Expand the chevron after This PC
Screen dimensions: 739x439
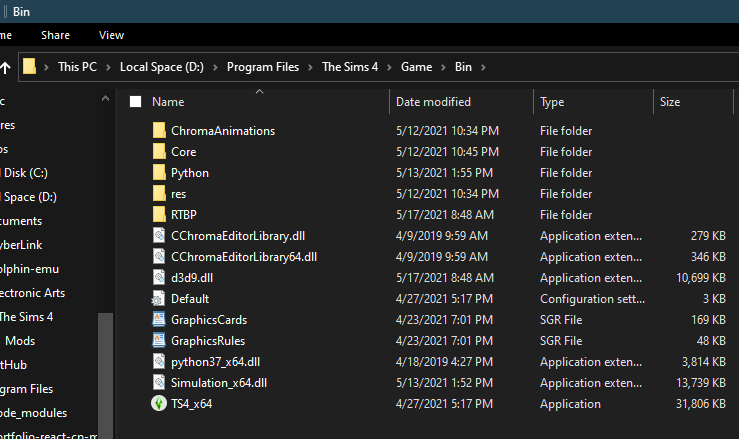pyautogui.click(x=108, y=67)
